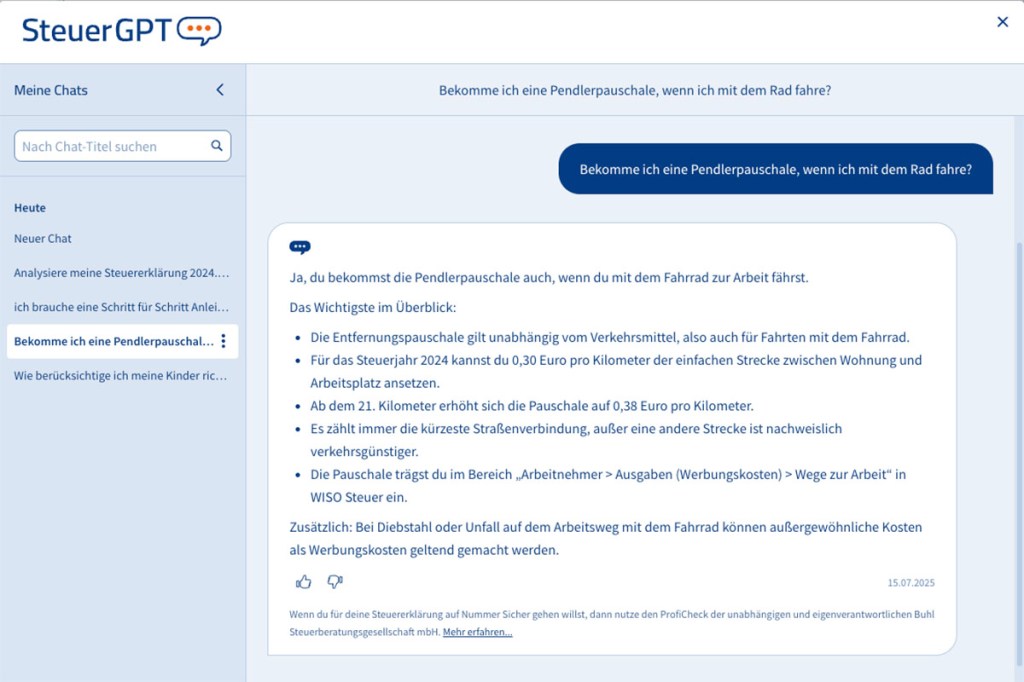Image resolution: width=1024 pixels, height=682 pixels.
Task: Click the 'Heute' section label
Action: click(30, 208)
